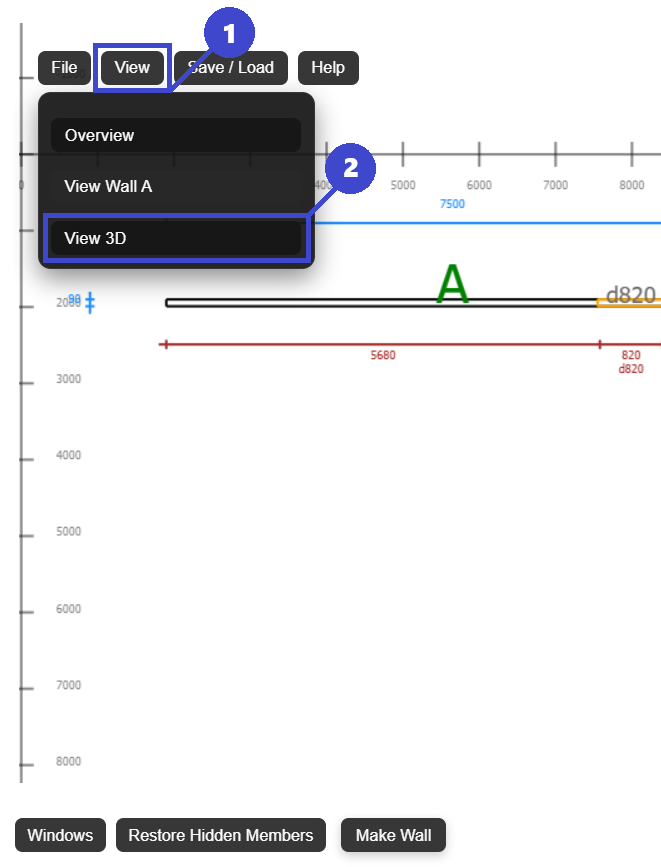Viewport: 661px width, 867px height.
Task: Select the d820 door label
Action: 631,295
